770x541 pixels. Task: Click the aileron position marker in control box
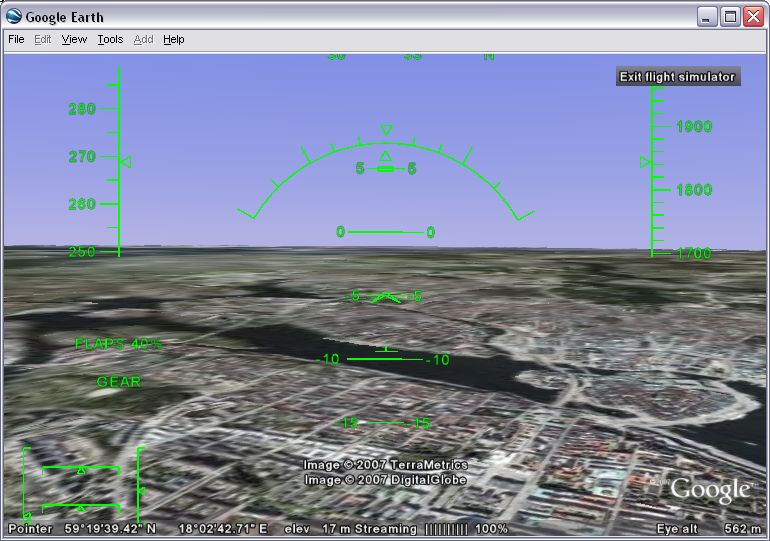pyautogui.click(x=81, y=469)
